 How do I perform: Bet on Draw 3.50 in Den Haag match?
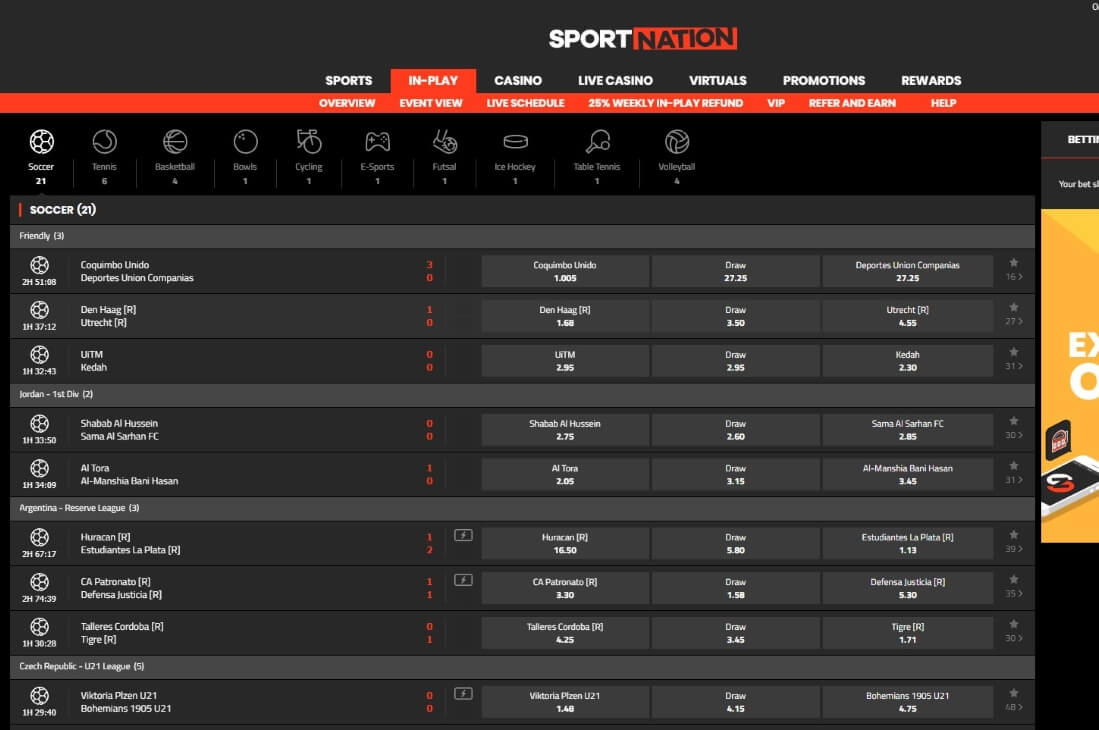pos(735,316)
